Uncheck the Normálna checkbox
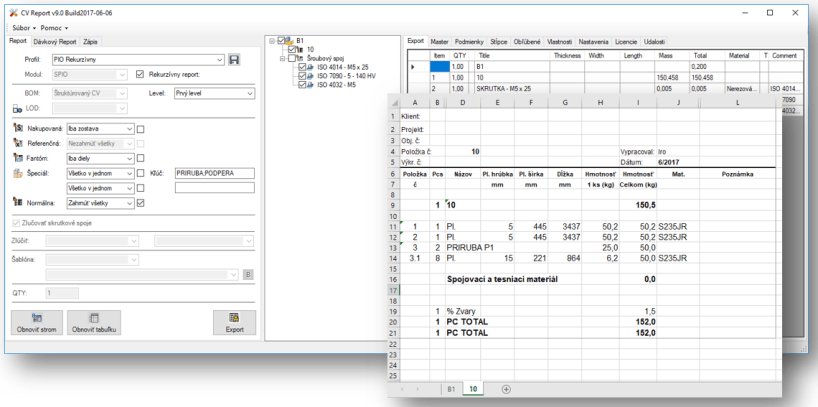Screen dimensions: 818x407 click(141, 203)
